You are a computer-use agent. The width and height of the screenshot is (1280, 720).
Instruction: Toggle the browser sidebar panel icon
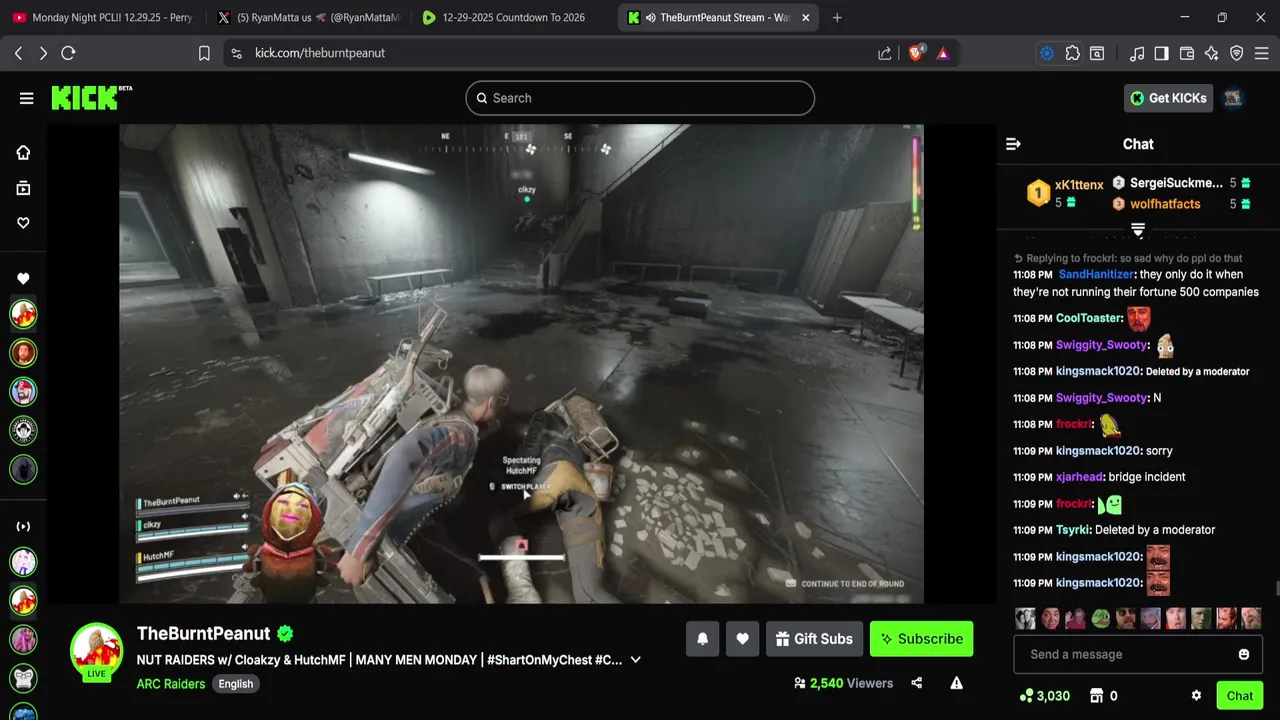point(1161,53)
